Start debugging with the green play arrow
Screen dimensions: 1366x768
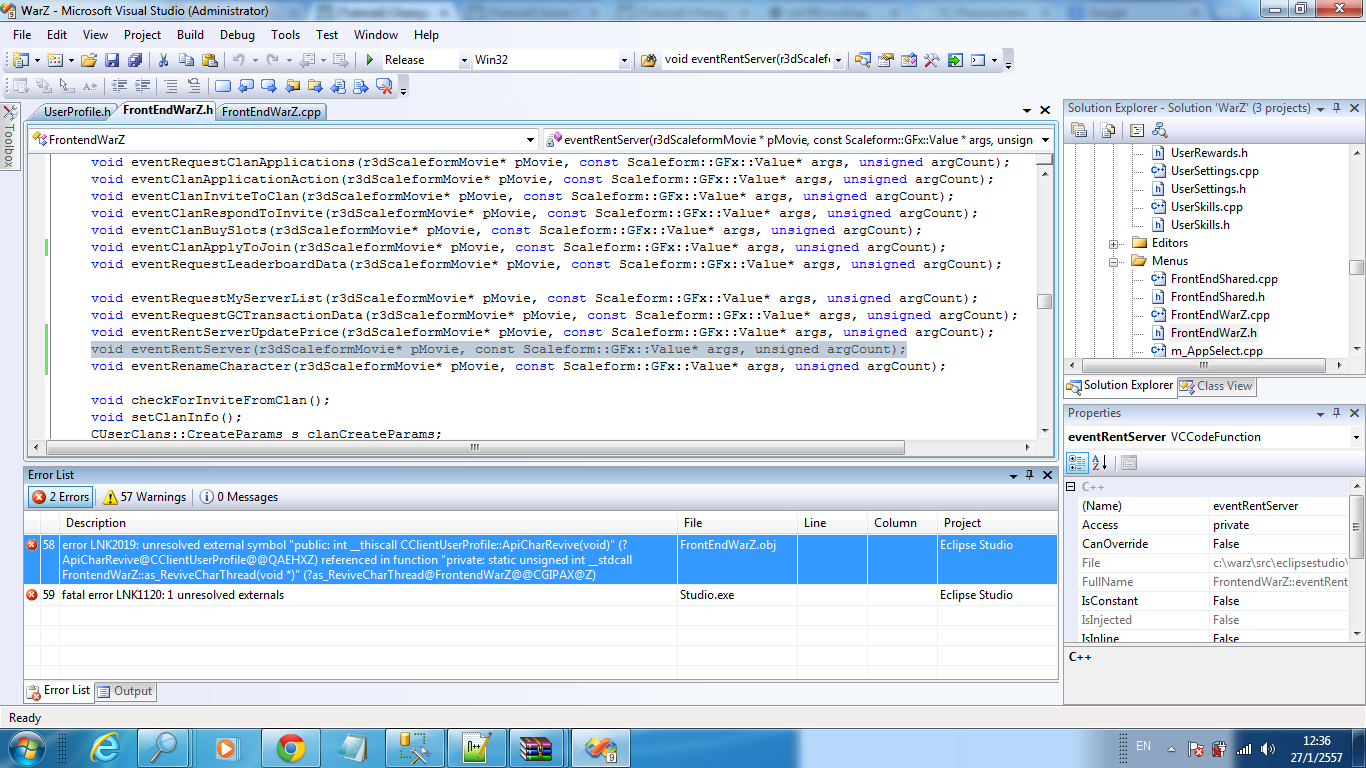(370, 60)
